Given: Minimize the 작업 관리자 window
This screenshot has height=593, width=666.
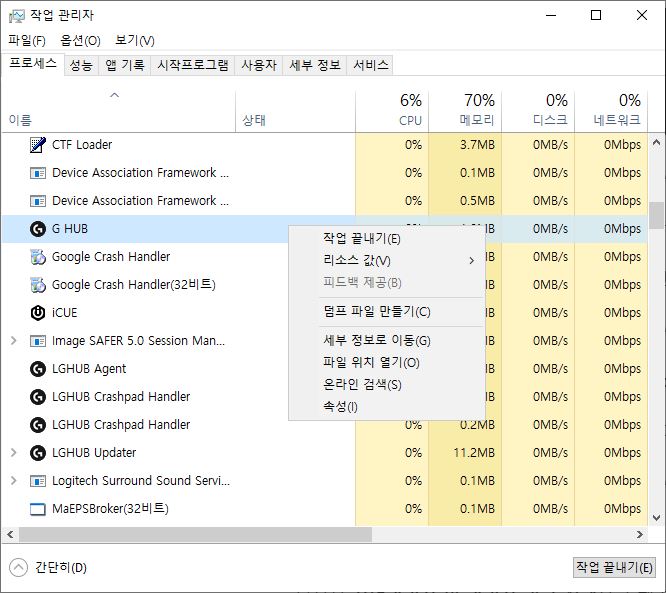Looking at the screenshot, I should (x=551, y=16).
